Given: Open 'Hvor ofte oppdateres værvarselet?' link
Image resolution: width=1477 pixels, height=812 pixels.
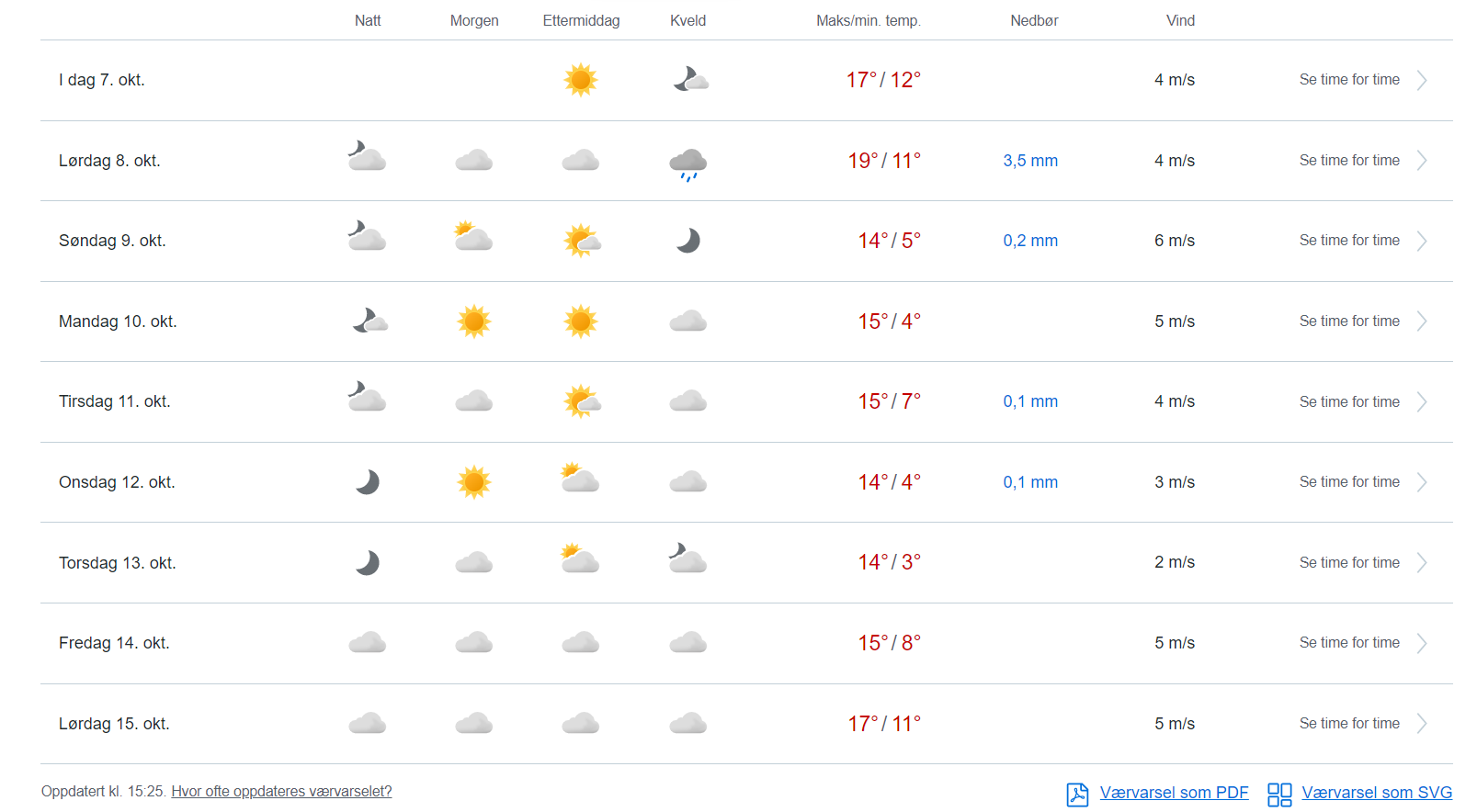Looking at the screenshot, I should click(x=281, y=792).
